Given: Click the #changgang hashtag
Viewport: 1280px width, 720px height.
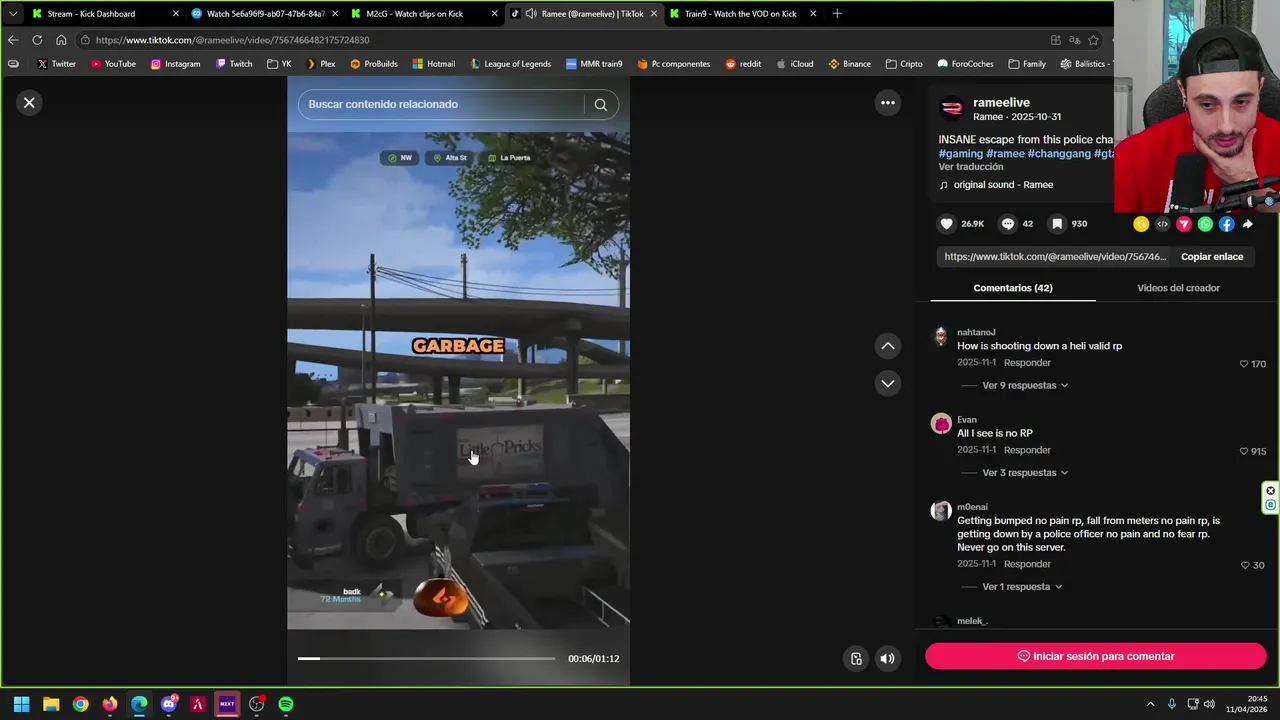Looking at the screenshot, I should tap(1059, 154).
